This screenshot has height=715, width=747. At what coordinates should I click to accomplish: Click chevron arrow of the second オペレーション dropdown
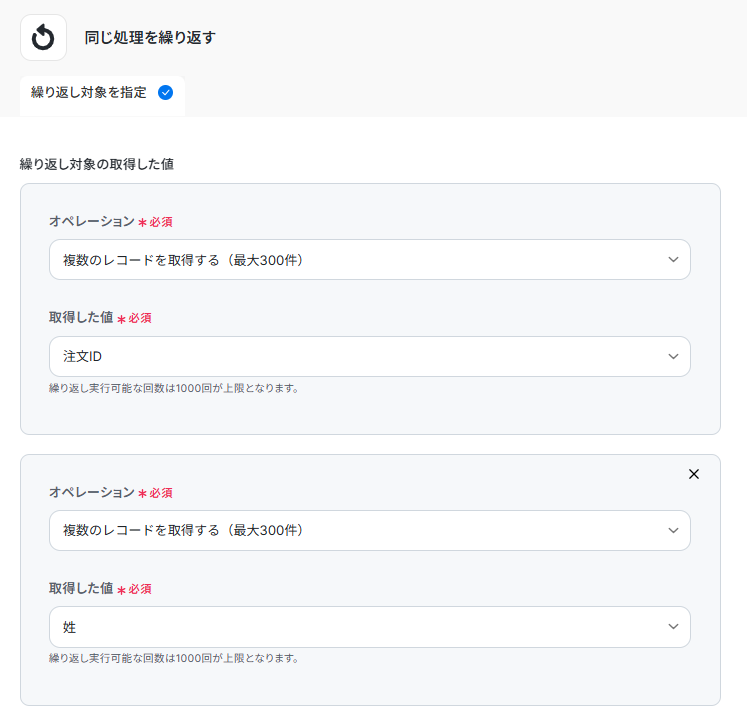673,530
